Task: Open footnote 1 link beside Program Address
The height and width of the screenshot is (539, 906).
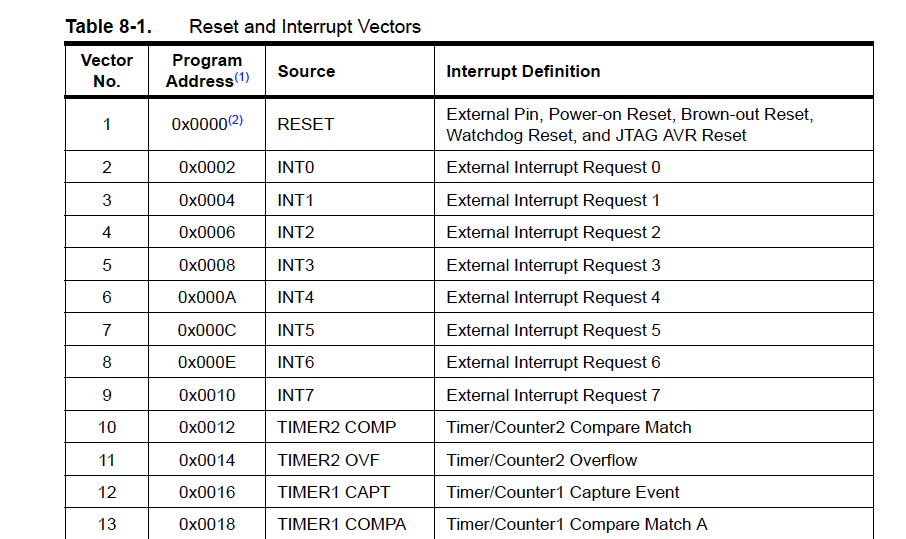Action: click(242, 78)
